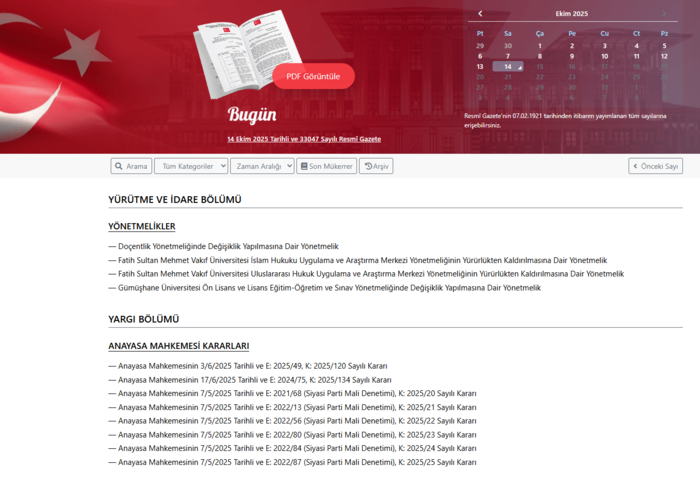Screen dimensions: 700x482
Task: Select calendar day 13
Action: tap(480, 66)
